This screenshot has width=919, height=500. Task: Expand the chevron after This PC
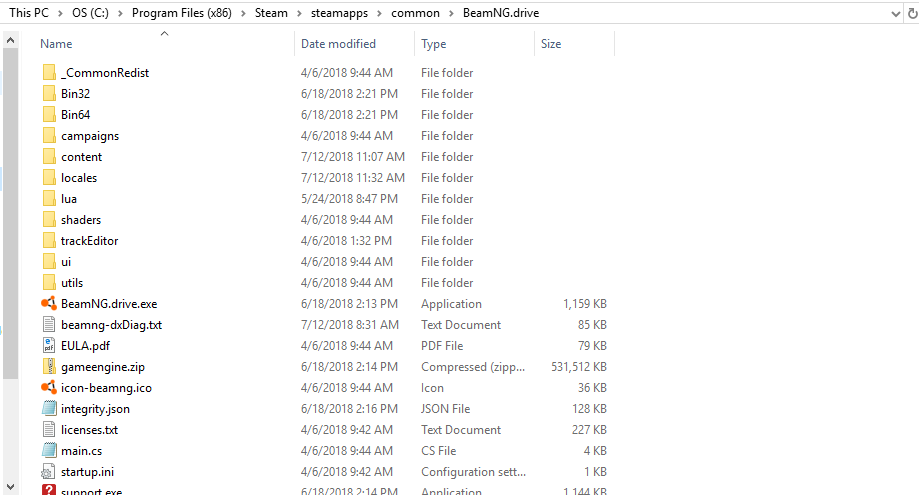(x=60, y=13)
